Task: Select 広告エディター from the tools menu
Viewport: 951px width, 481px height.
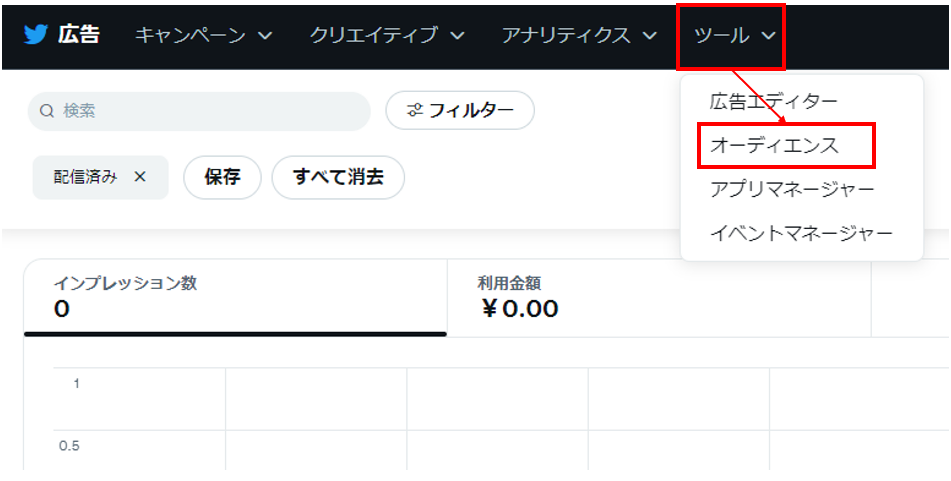Action: tap(774, 101)
